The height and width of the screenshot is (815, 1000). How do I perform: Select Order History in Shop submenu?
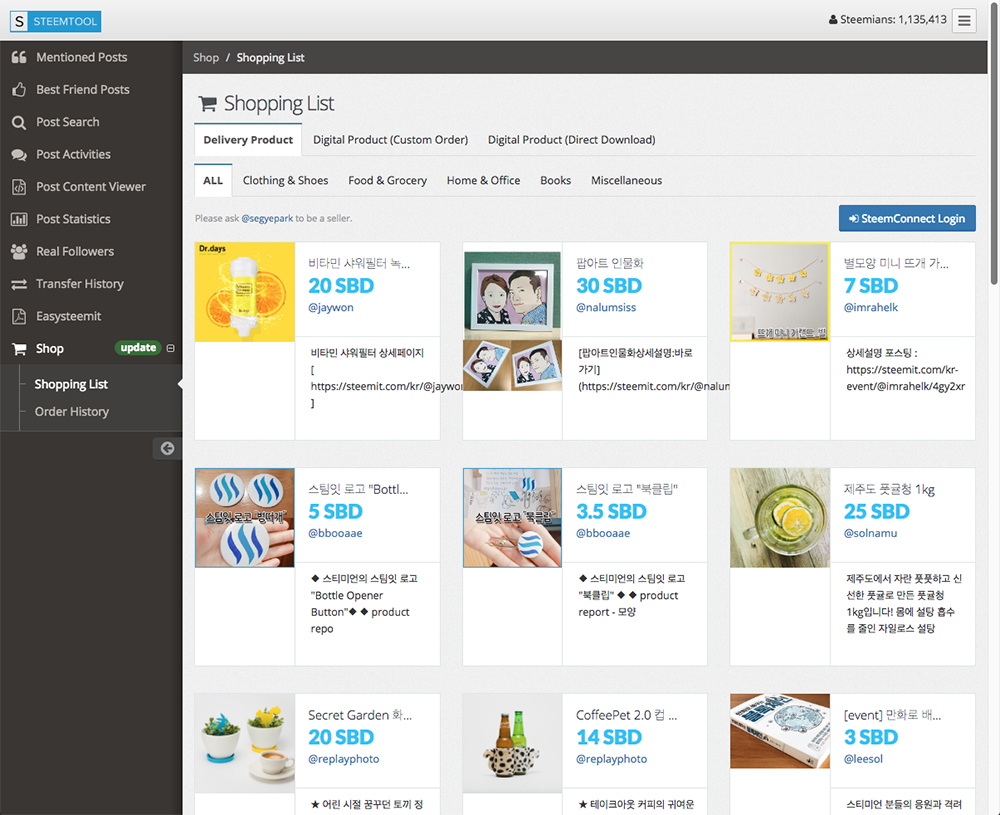point(71,412)
